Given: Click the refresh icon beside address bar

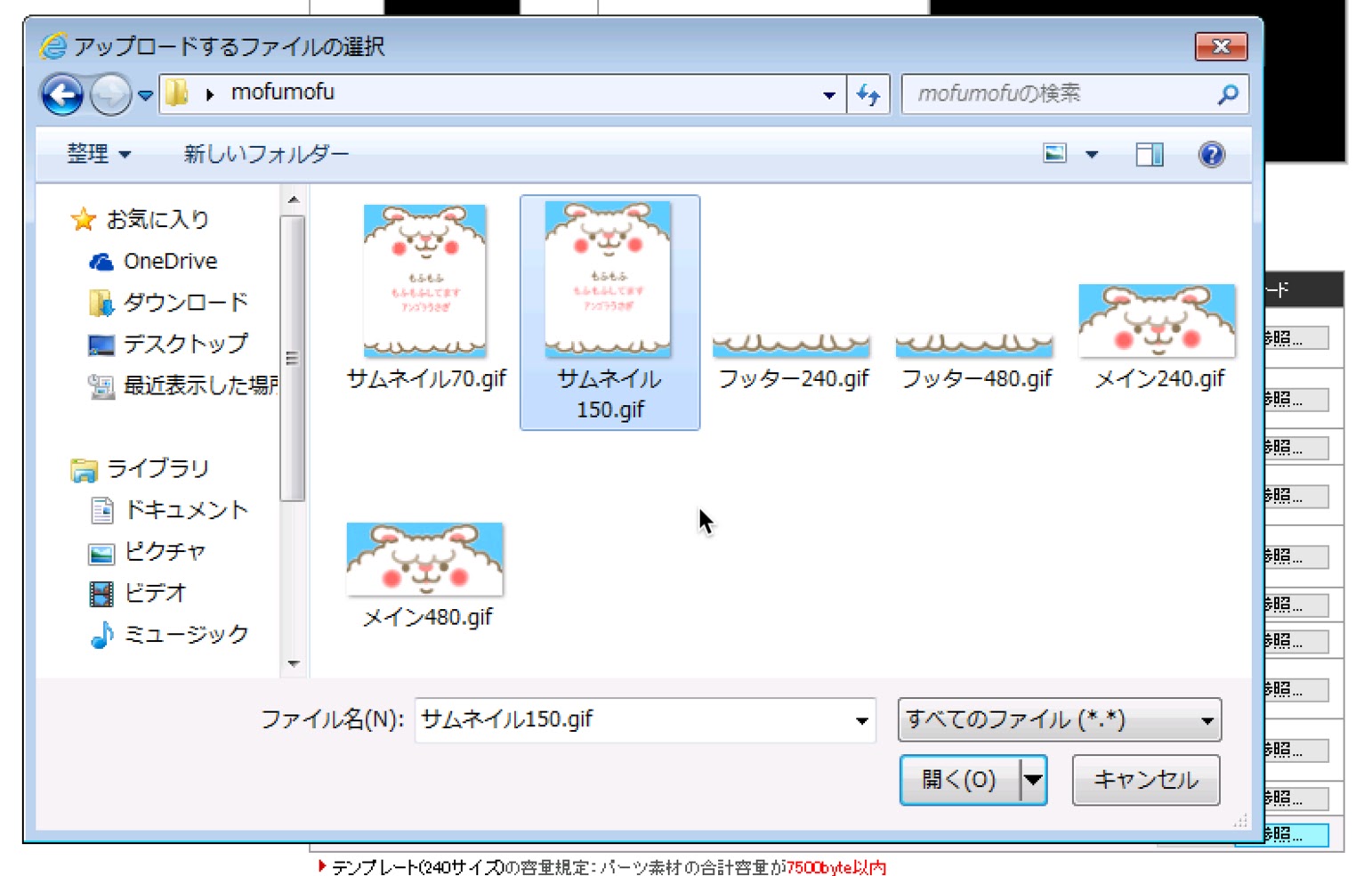Looking at the screenshot, I should (868, 94).
